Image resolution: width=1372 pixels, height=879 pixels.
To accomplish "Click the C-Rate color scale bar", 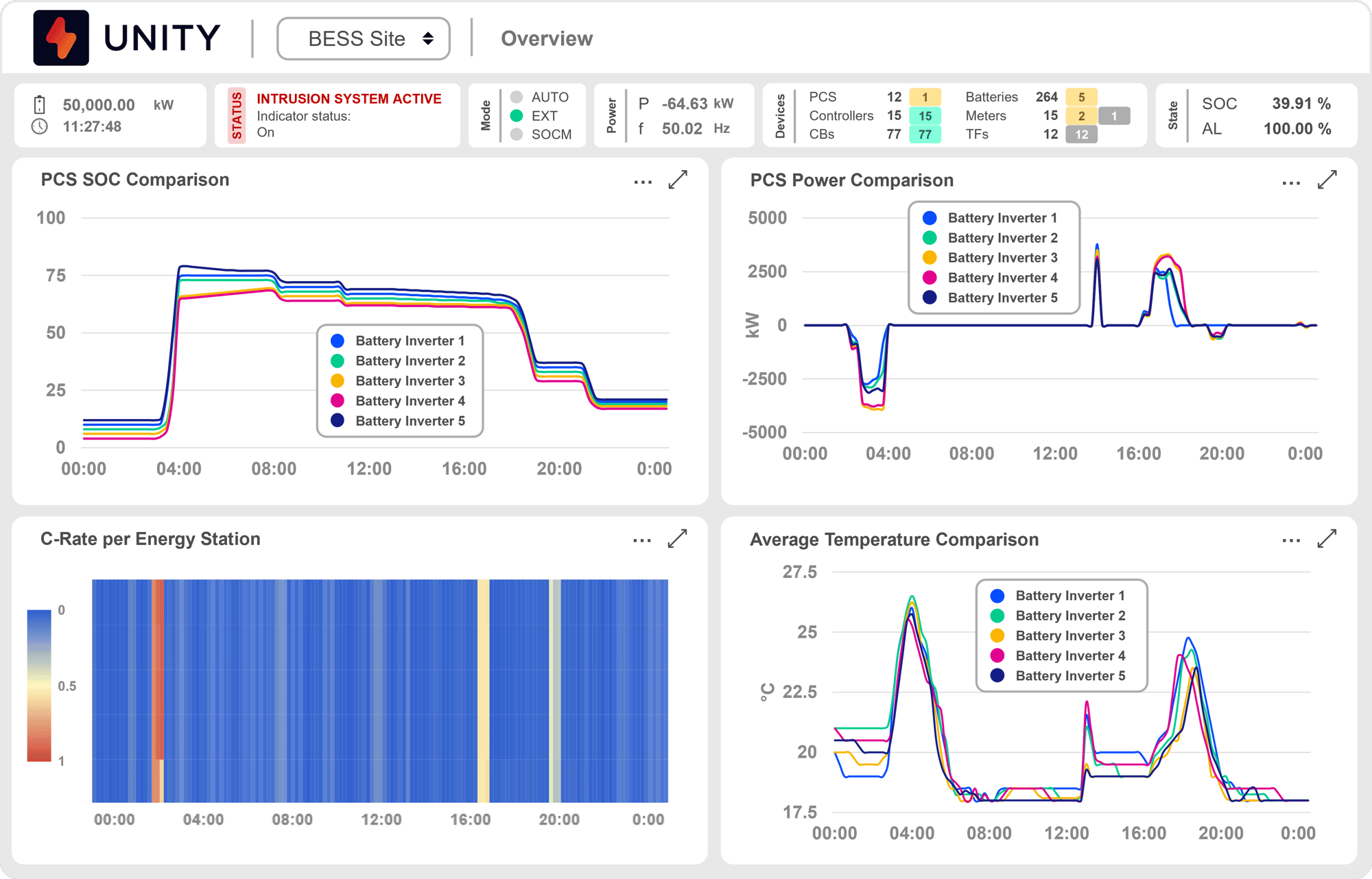I will [x=39, y=685].
